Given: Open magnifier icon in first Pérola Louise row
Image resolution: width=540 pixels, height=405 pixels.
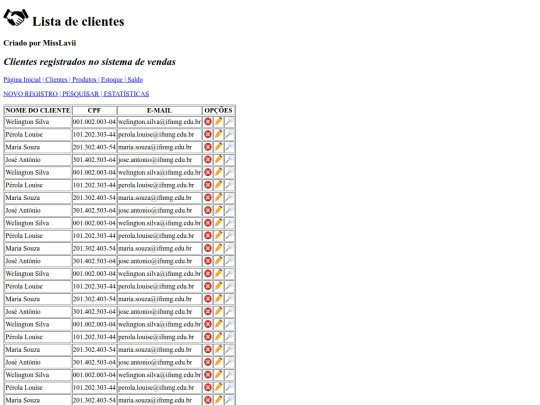Looking at the screenshot, I should pyautogui.click(x=229, y=134).
